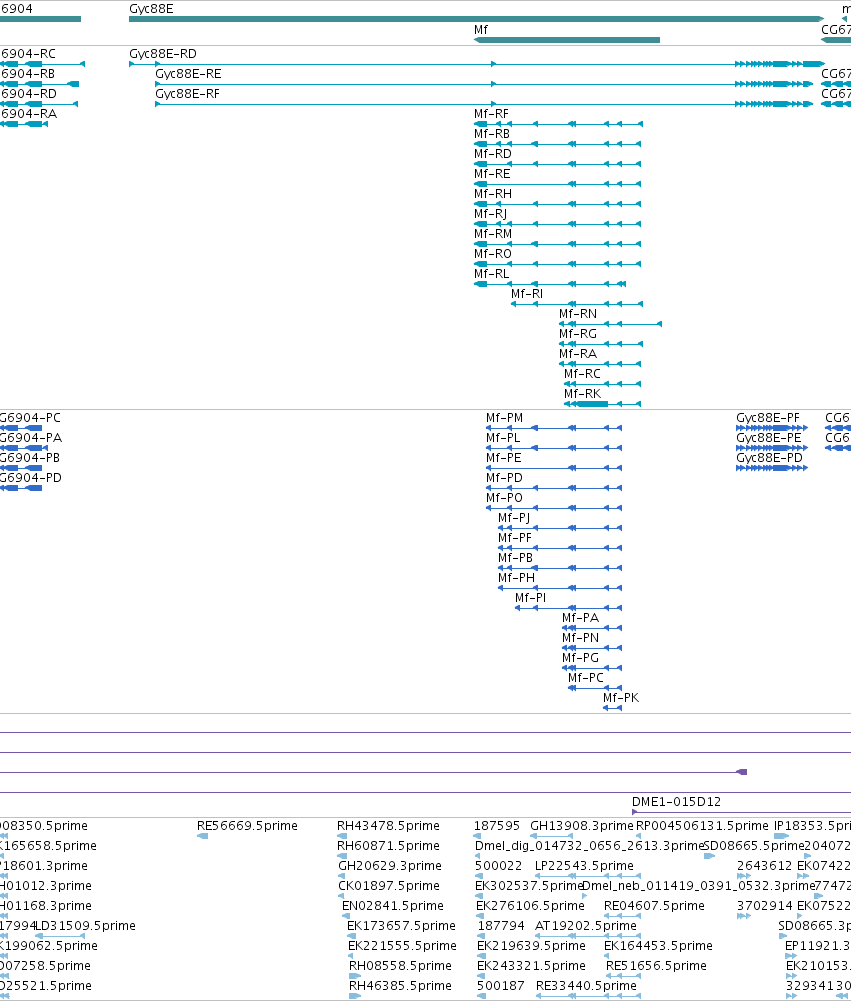The height and width of the screenshot is (1001, 851).
Task: Select transcript Mf-RF
Action: pos(491,114)
